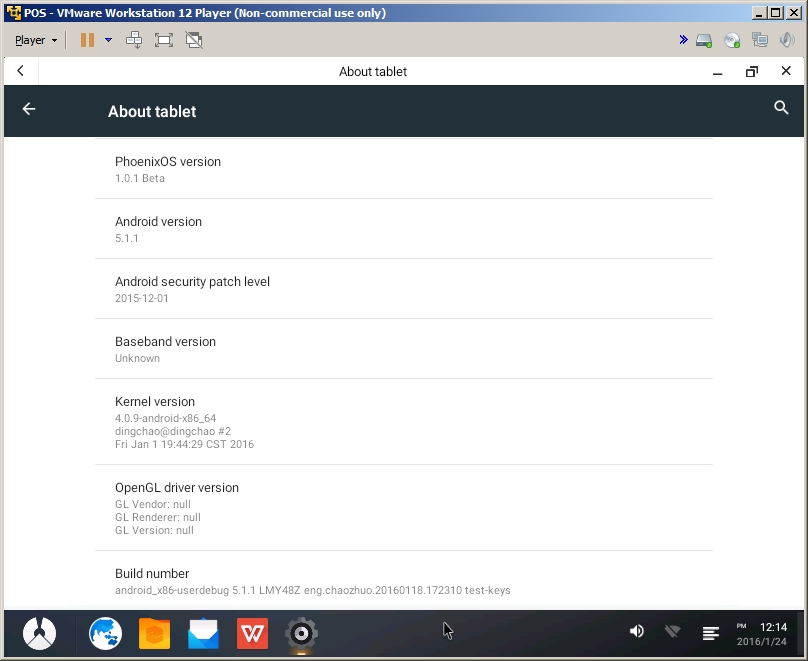Tap the Build number entry
Screen dimensions: 808x661
(x=404, y=581)
